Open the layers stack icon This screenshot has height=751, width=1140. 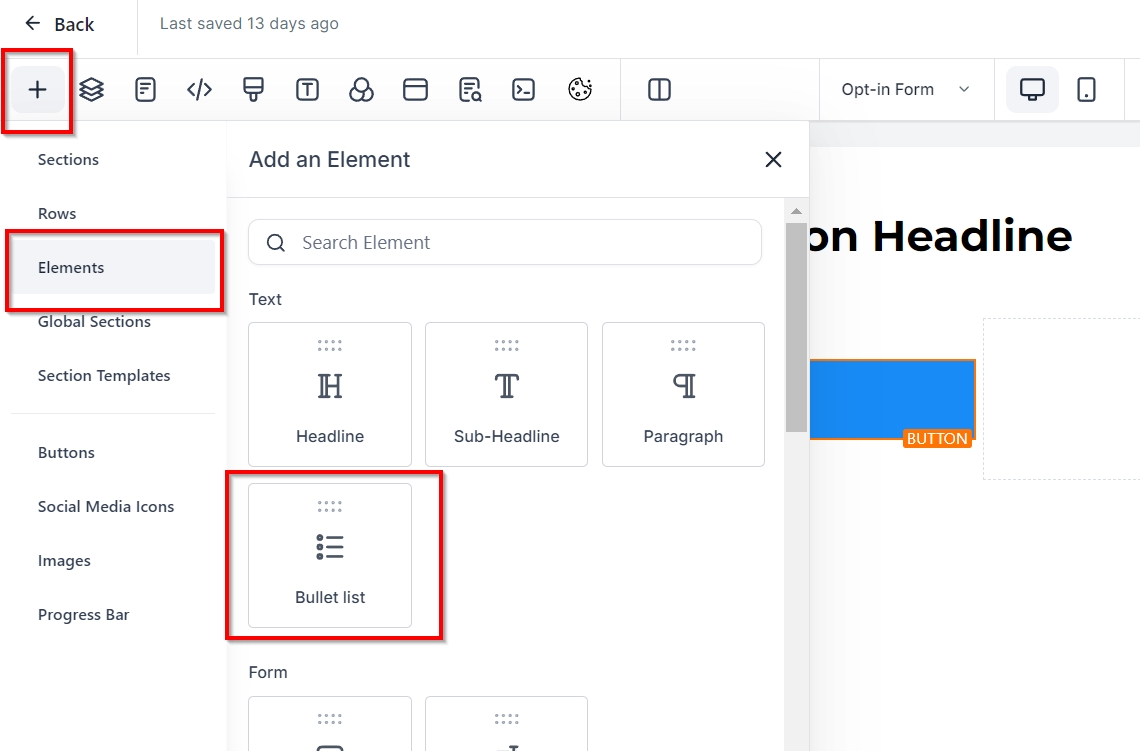(x=92, y=90)
